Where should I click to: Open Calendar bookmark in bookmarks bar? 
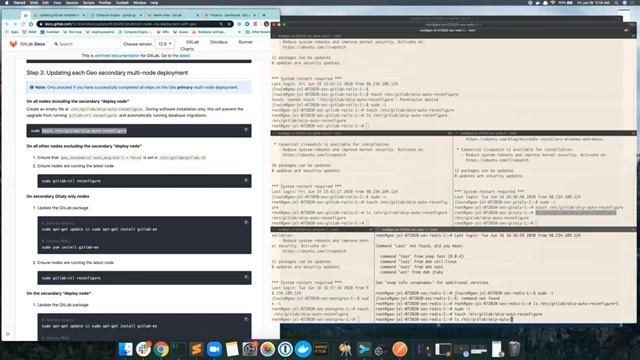[x=50, y=32]
